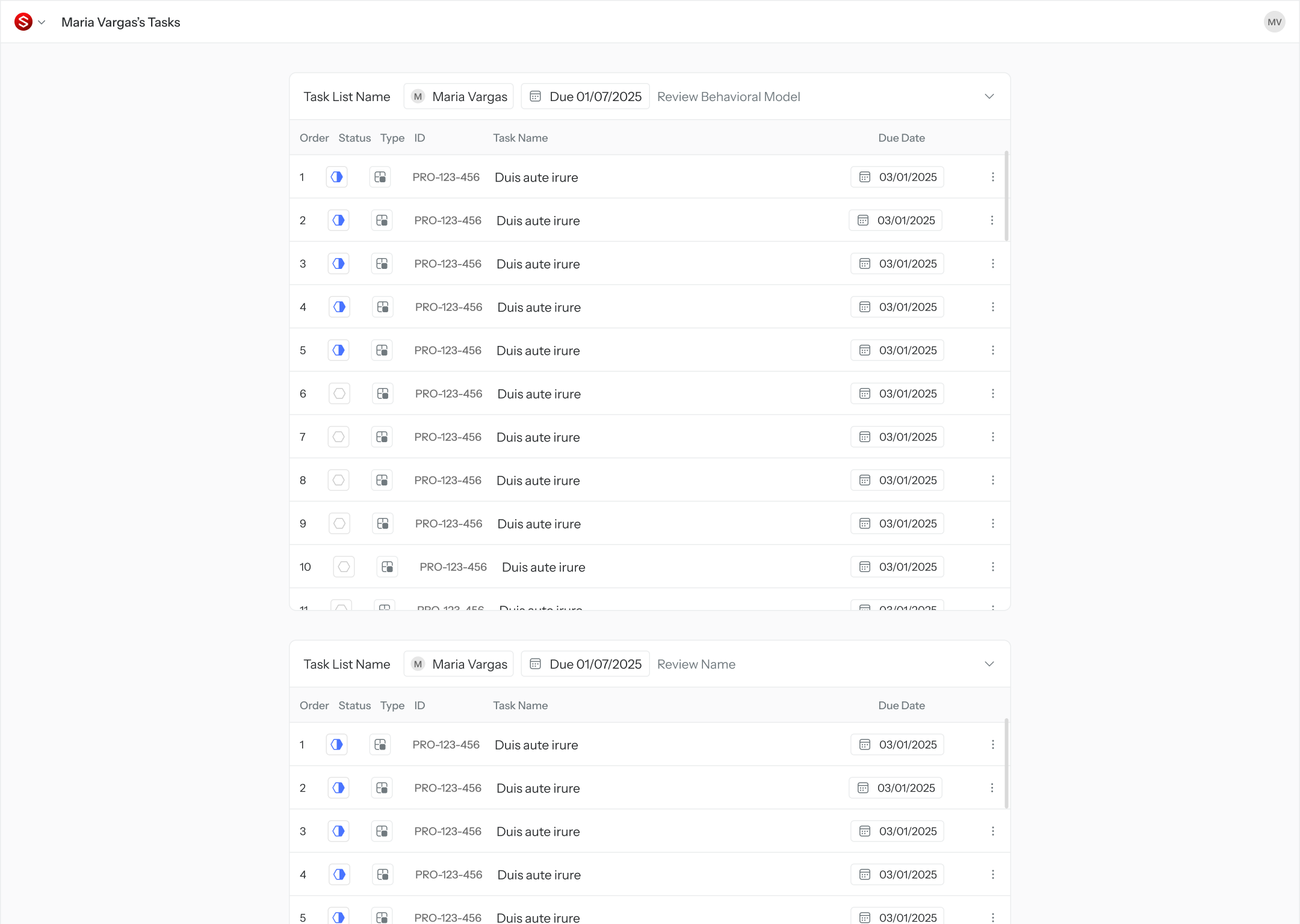The width and height of the screenshot is (1300, 924).
Task: Click the Review Behavioral Model name field
Action: [728, 96]
